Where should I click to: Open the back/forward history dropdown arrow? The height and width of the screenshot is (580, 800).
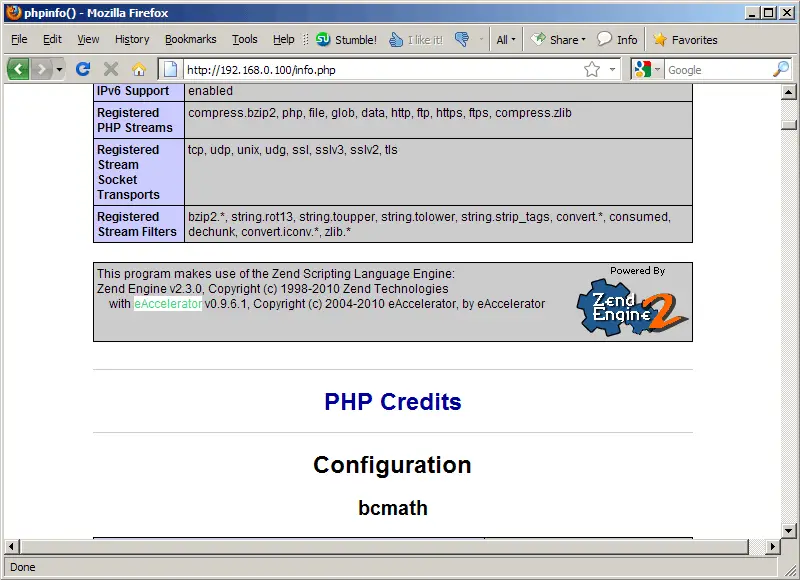(x=59, y=69)
